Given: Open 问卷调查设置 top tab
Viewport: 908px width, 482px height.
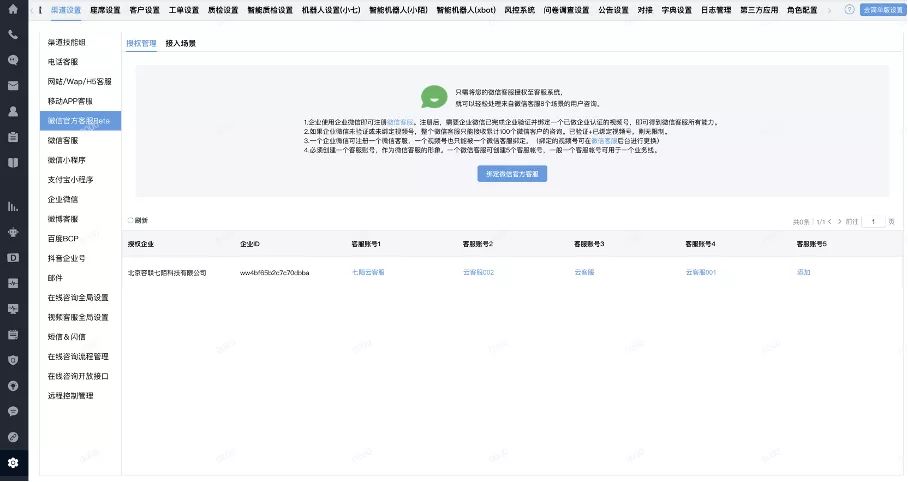Looking at the screenshot, I should (566, 10).
